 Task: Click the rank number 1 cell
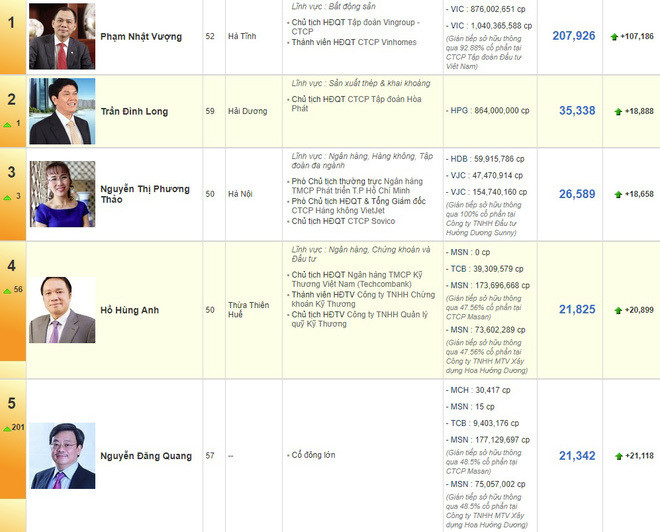pyautogui.click(x=11, y=21)
